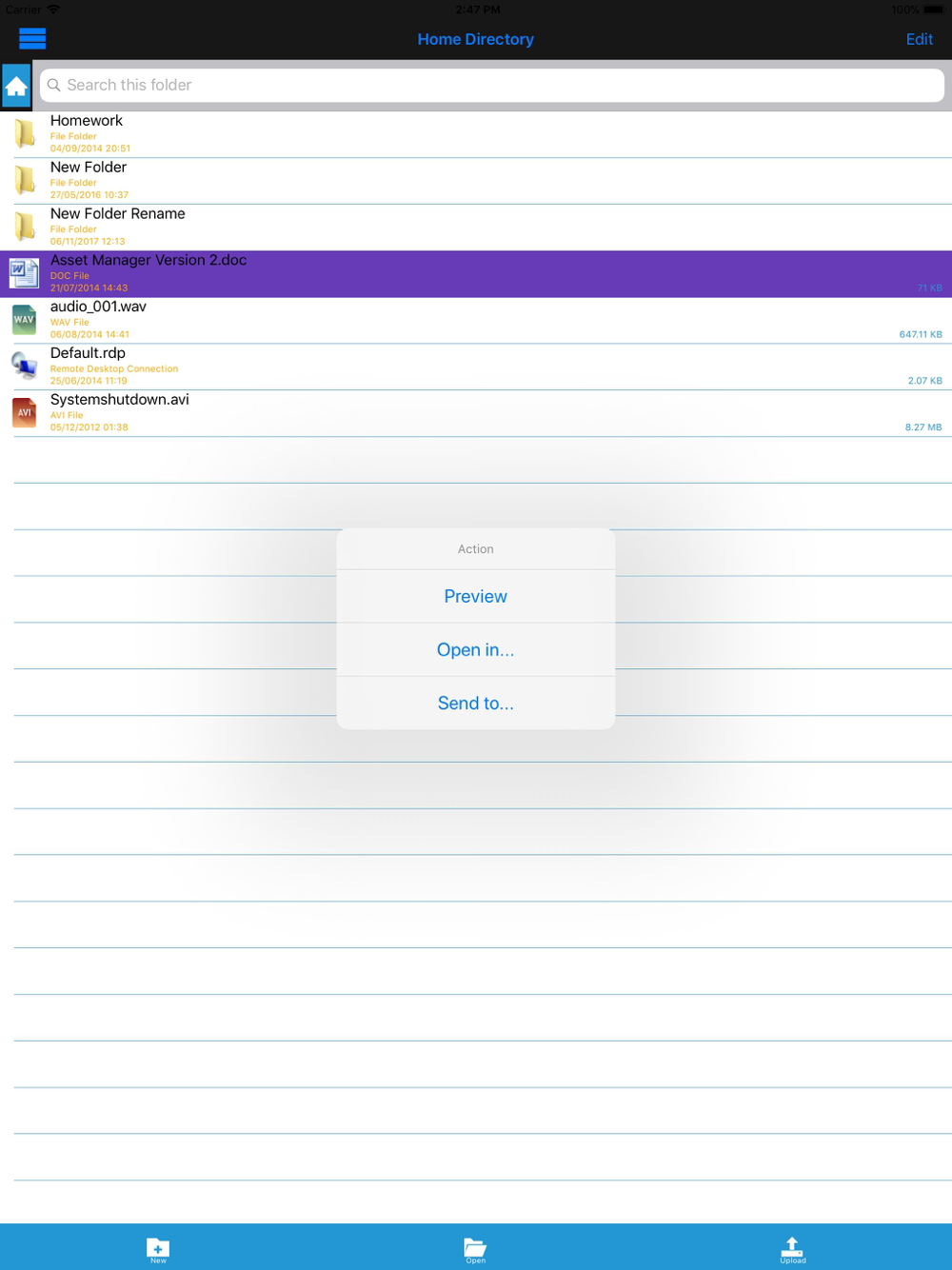This screenshot has width=952, height=1270.
Task: Select the New Folder Rename name
Action: point(118,214)
